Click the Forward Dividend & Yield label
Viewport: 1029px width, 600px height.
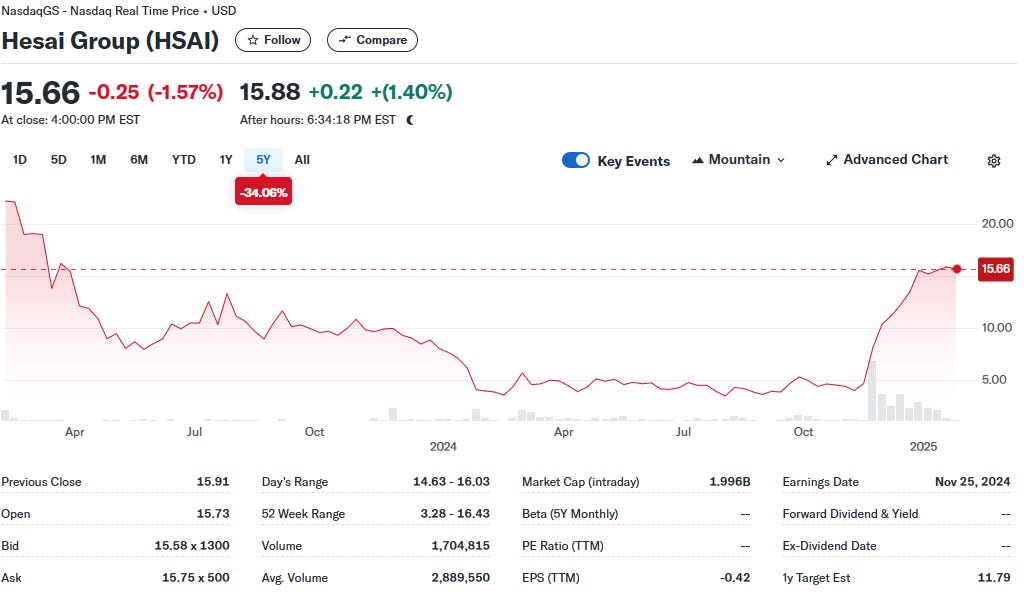click(850, 514)
